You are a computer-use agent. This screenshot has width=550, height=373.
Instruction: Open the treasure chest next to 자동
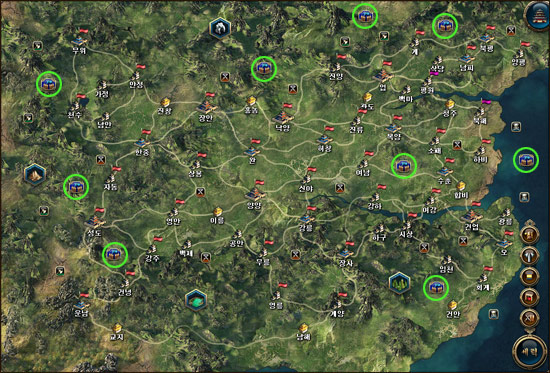coord(76,187)
